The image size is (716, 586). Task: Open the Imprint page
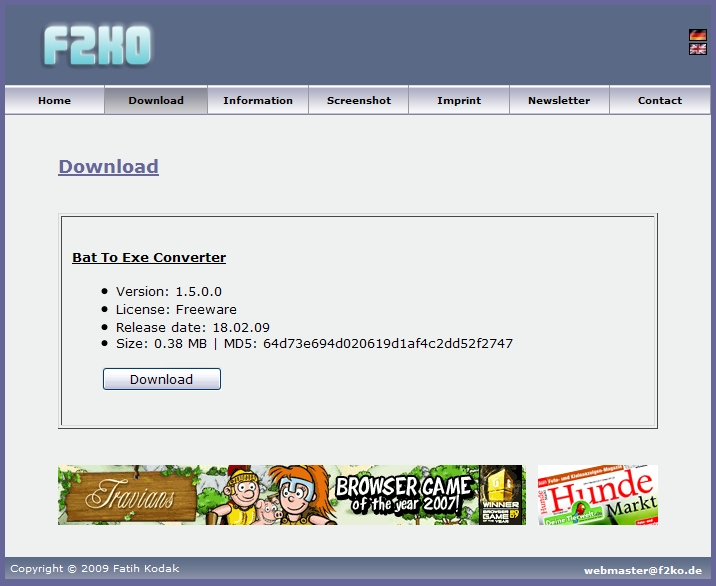[459, 100]
